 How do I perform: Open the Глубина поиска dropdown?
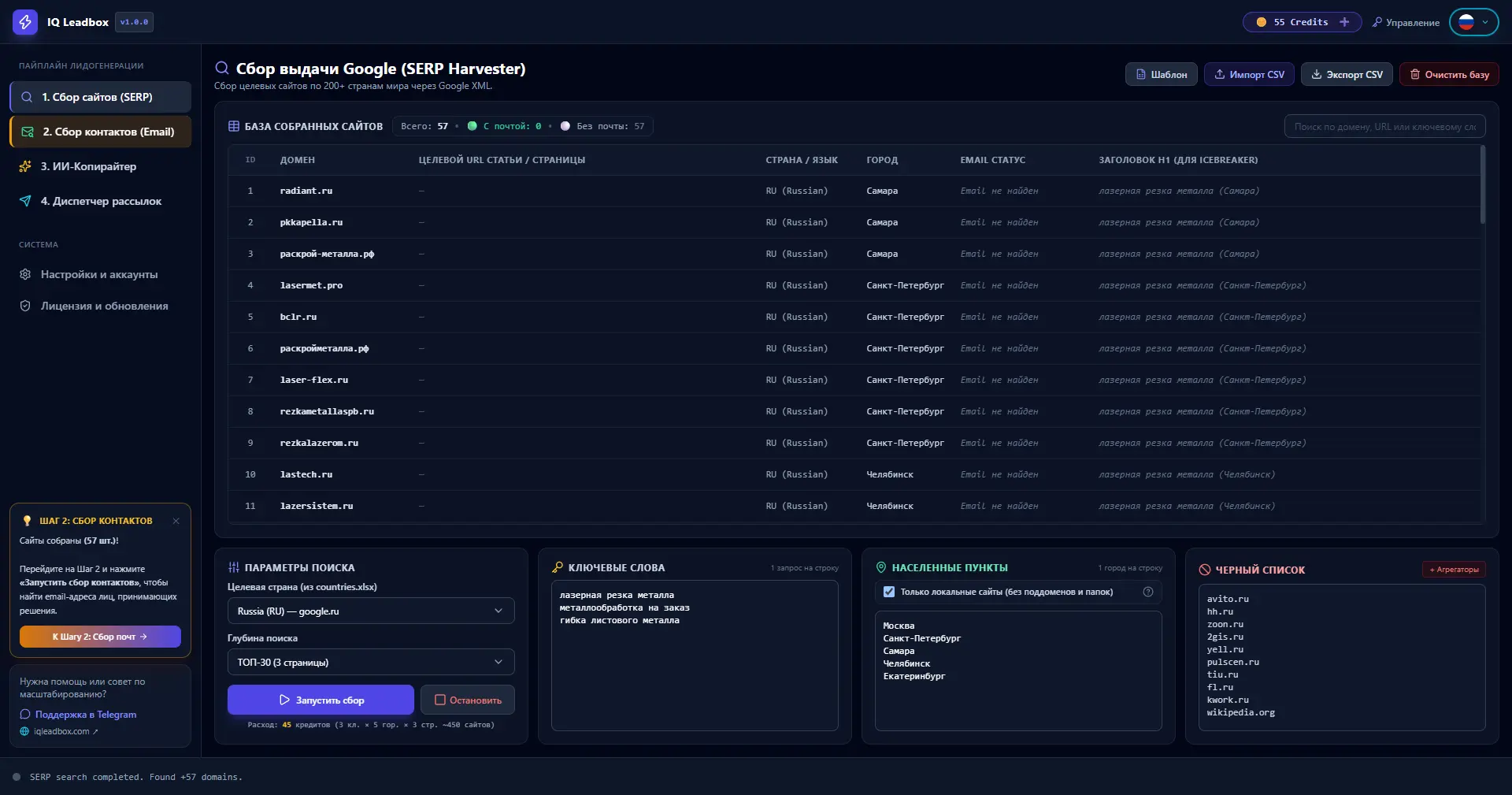tap(371, 662)
